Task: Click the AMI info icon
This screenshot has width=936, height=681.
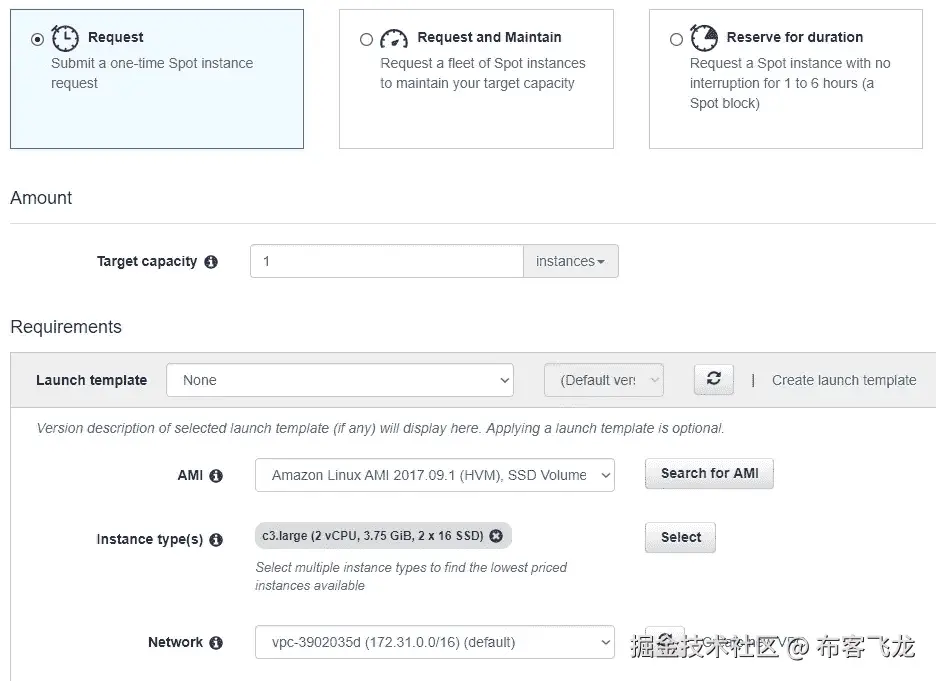Action: (x=216, y=476)
